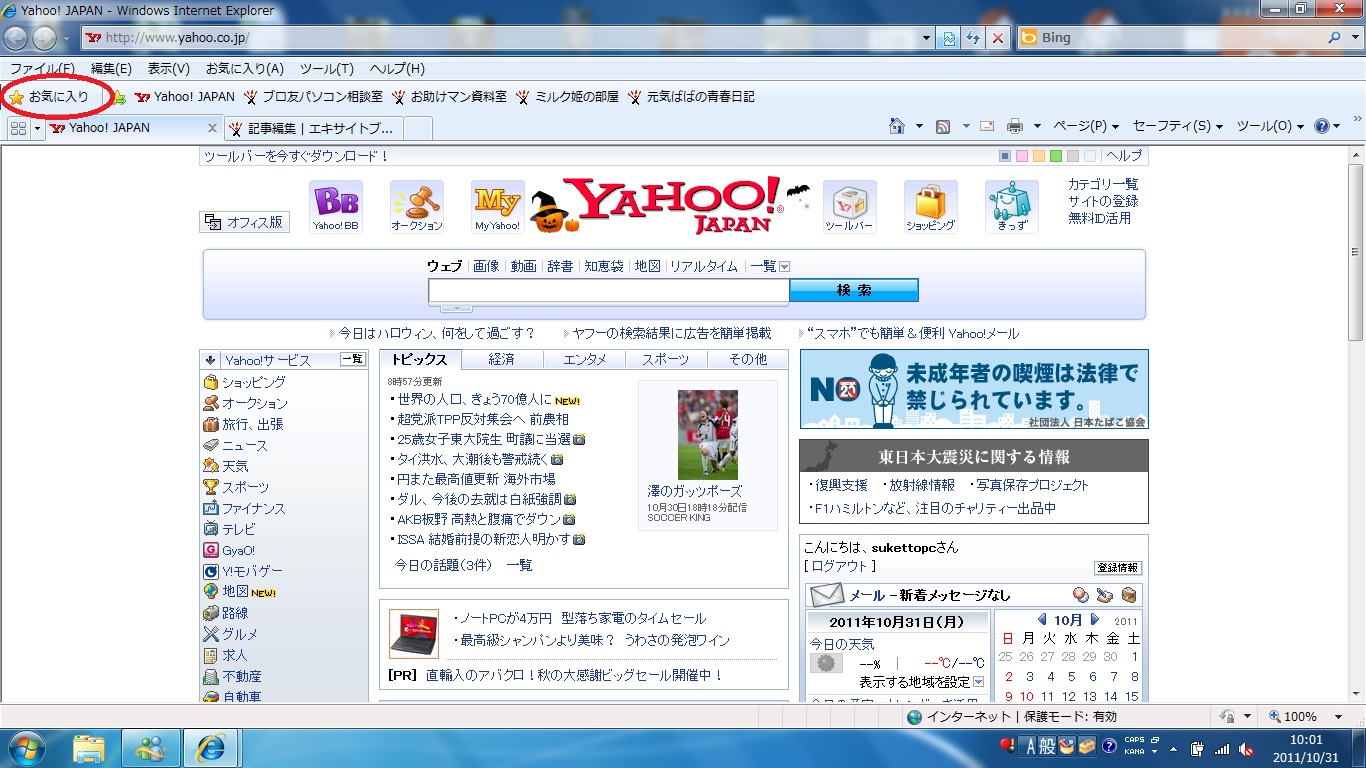Expand the ツール(O) command bar dropdown
1366x768 pixels.
1271,126
